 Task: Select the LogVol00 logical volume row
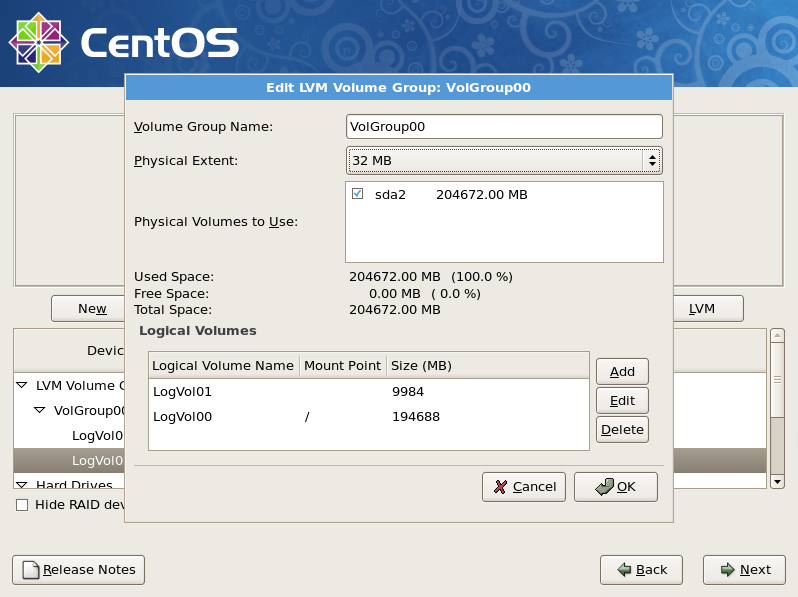369,416
